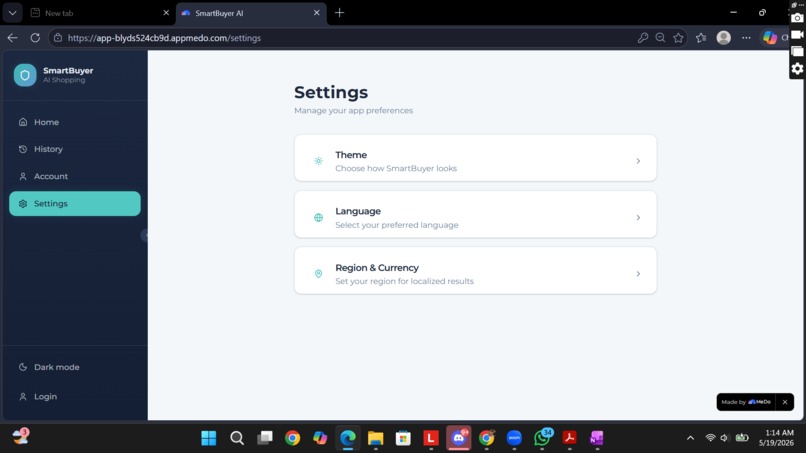
Task: Open Zoom from taskbar
Action: [515, 438]
